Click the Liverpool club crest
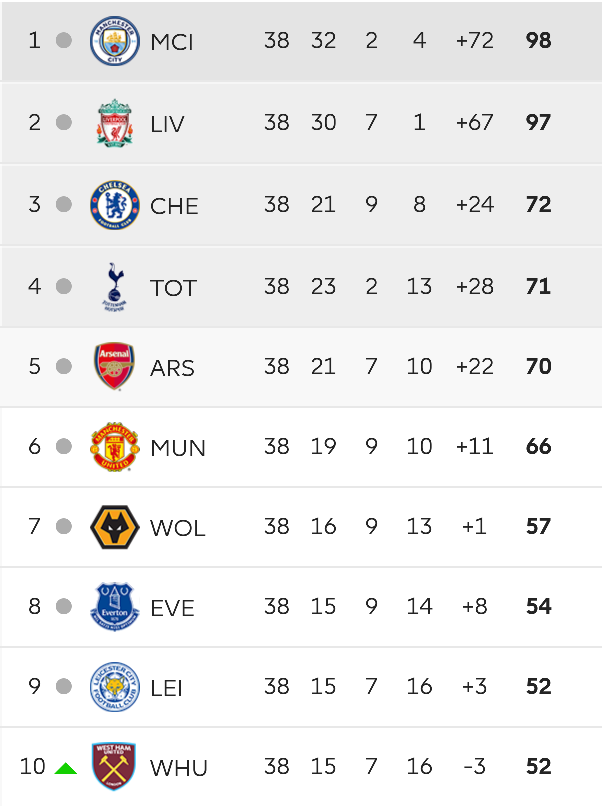Screen dimensions: 605x806 115,123
